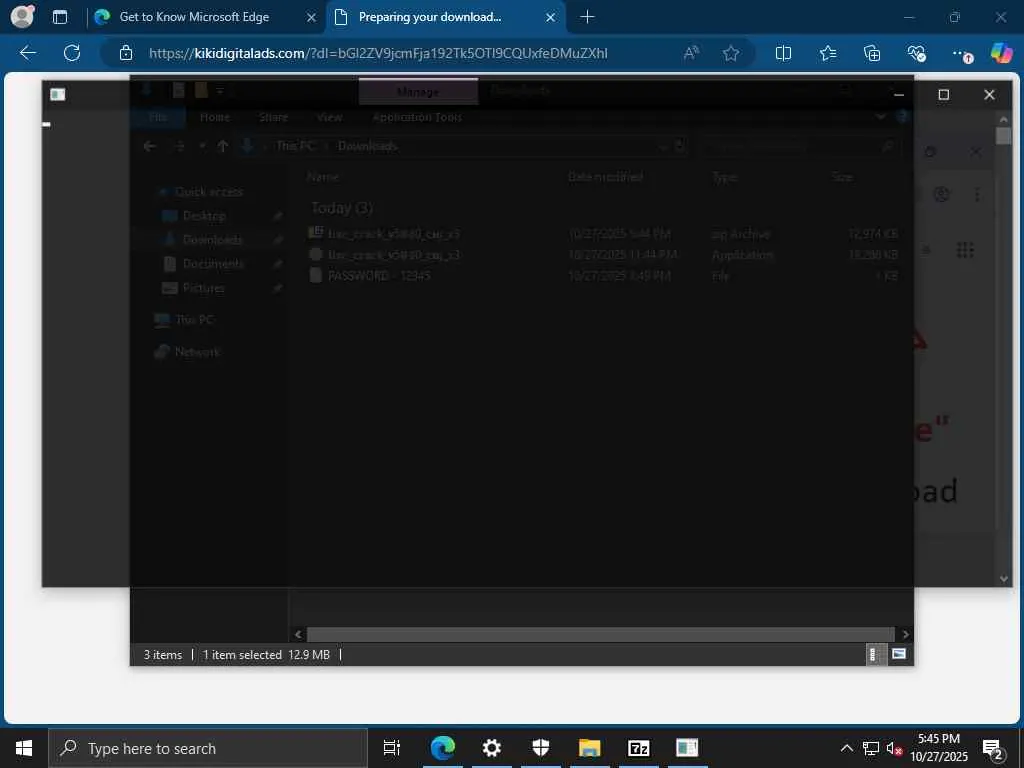Open Settings gear from the taskbar
This screenshot has width=1024, height=768.
pyautogui.click(x=491, y=748)
